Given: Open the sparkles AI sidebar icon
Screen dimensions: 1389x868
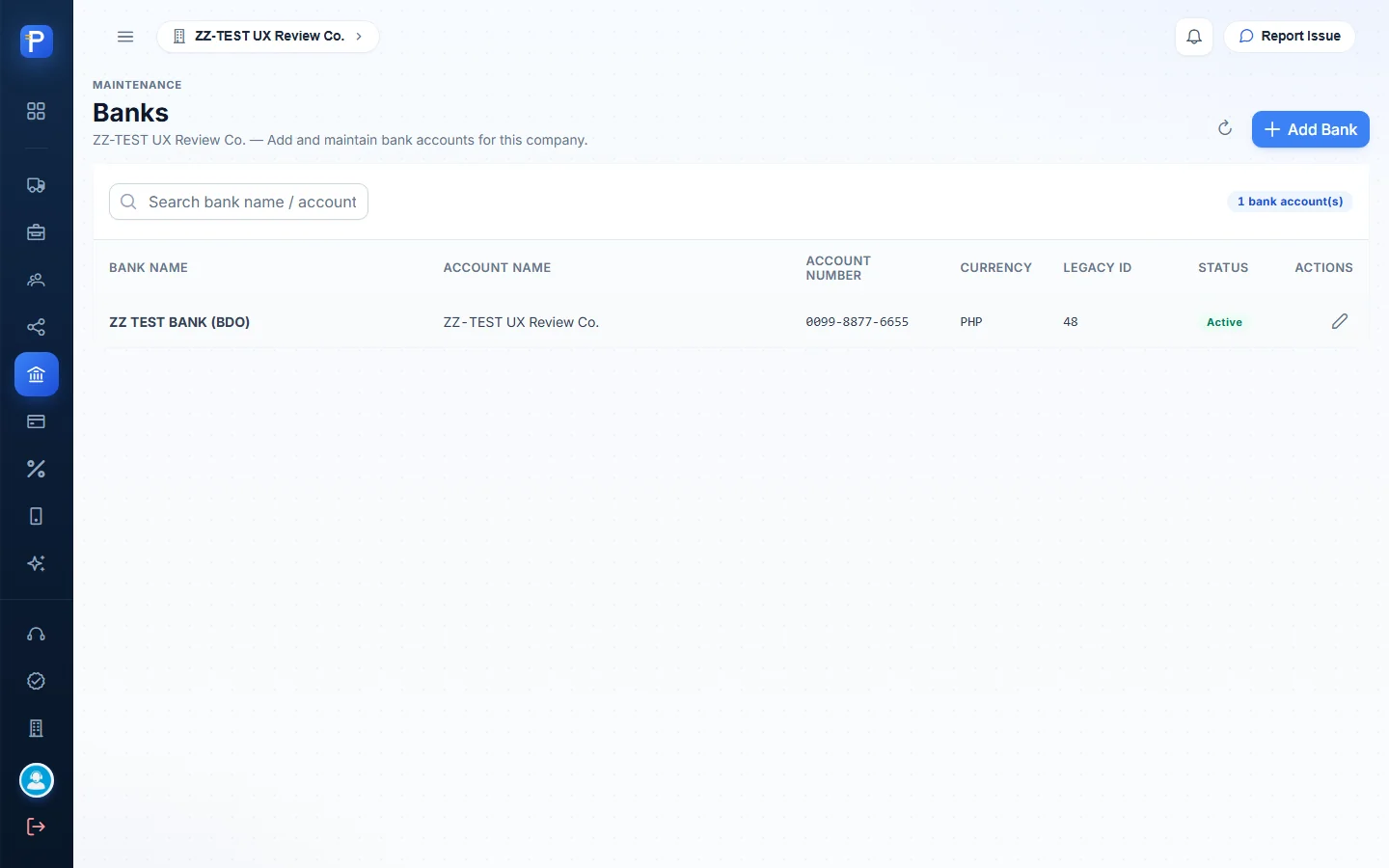Looking at the screenshot, I should pyautogui.click(x=36, y=563).
